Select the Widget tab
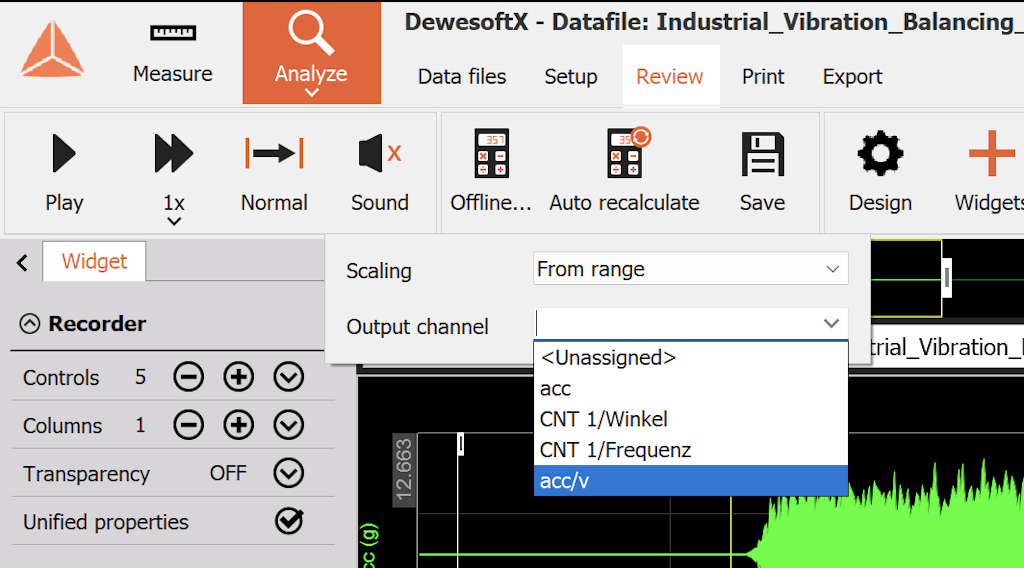The image size is (1024, 568). pyautogui.click(x=94, y=261)
